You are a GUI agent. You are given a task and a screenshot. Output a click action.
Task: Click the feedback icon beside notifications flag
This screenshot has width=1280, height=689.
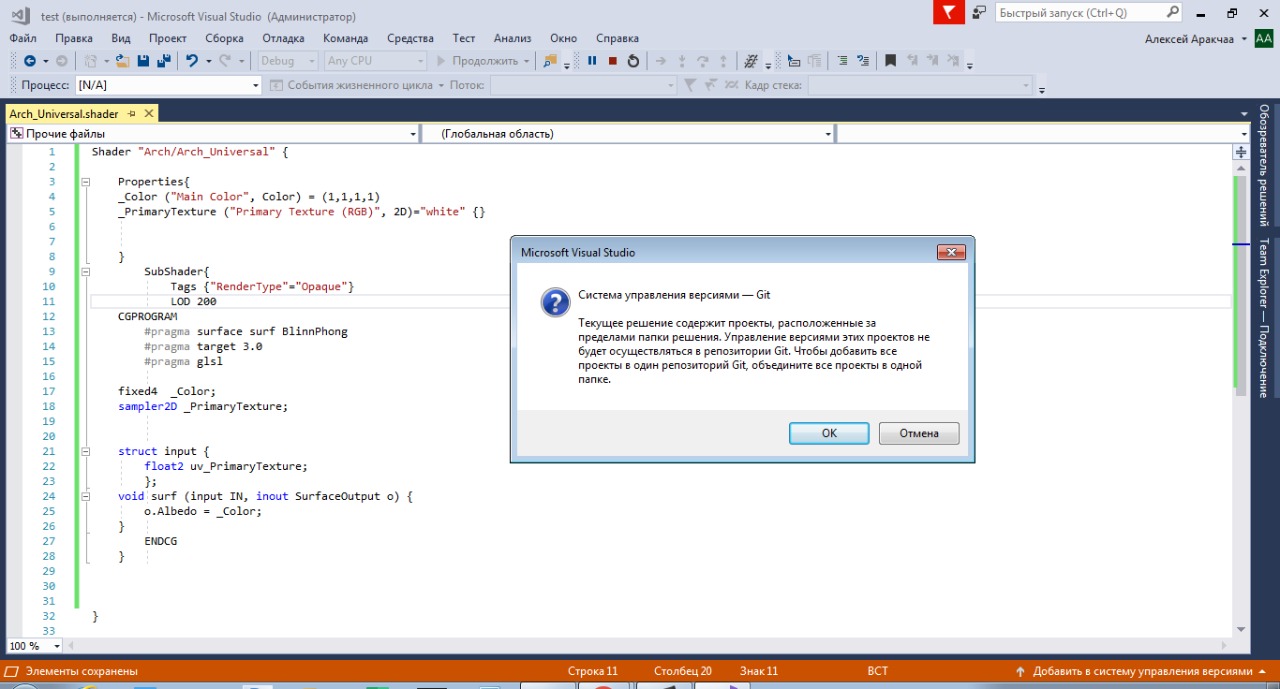click(x=979, y=13)
